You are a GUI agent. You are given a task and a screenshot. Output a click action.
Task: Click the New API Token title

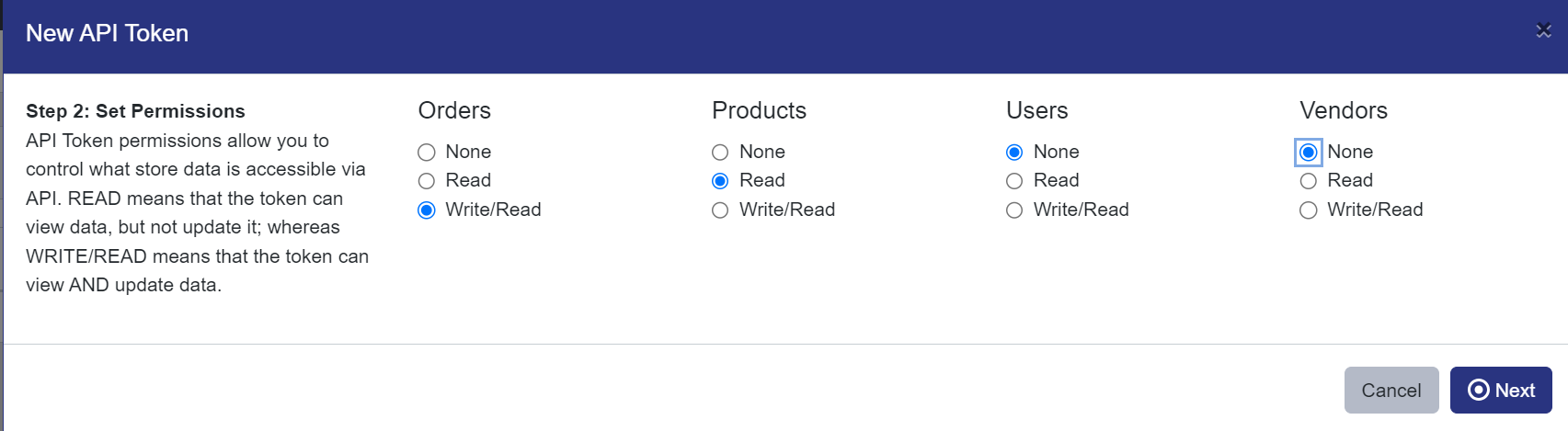pos(107,33)
